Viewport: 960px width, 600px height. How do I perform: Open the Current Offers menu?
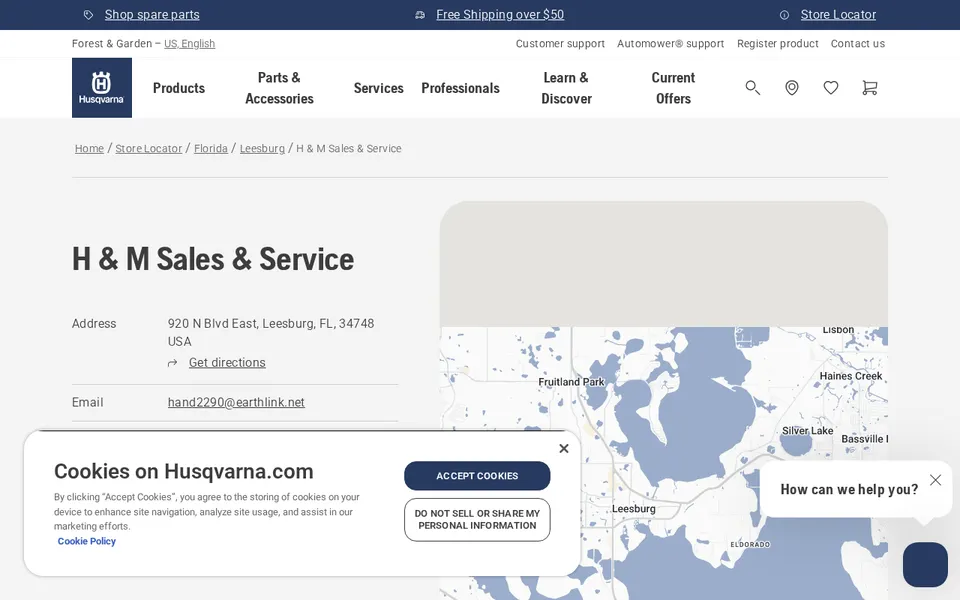(673, 88)
